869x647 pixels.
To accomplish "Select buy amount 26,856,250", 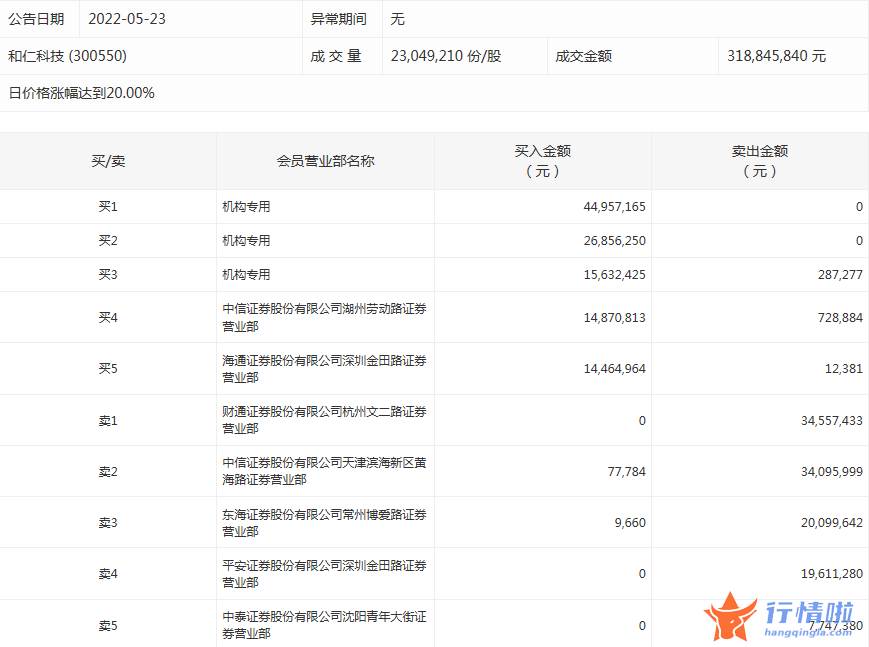I will click(x=615, y=241).
